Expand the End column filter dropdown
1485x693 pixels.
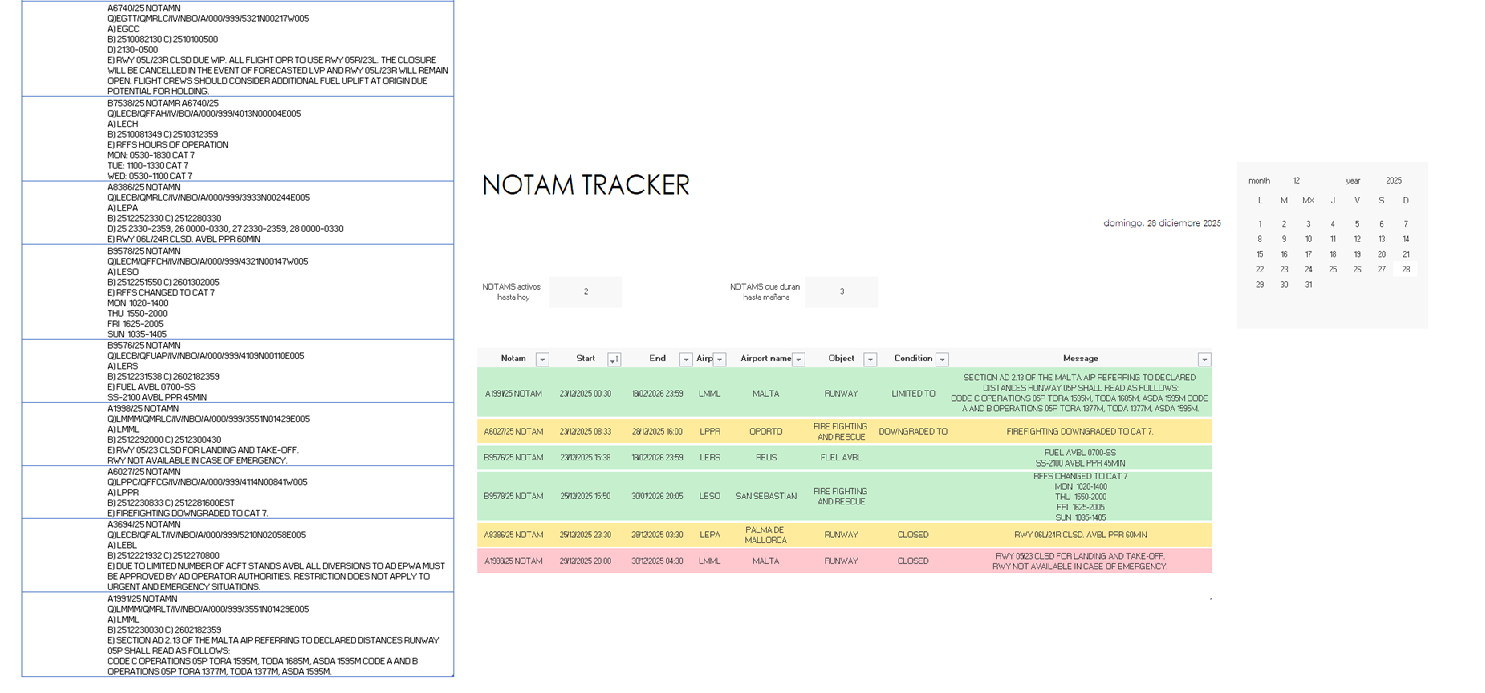click(685, 359)
